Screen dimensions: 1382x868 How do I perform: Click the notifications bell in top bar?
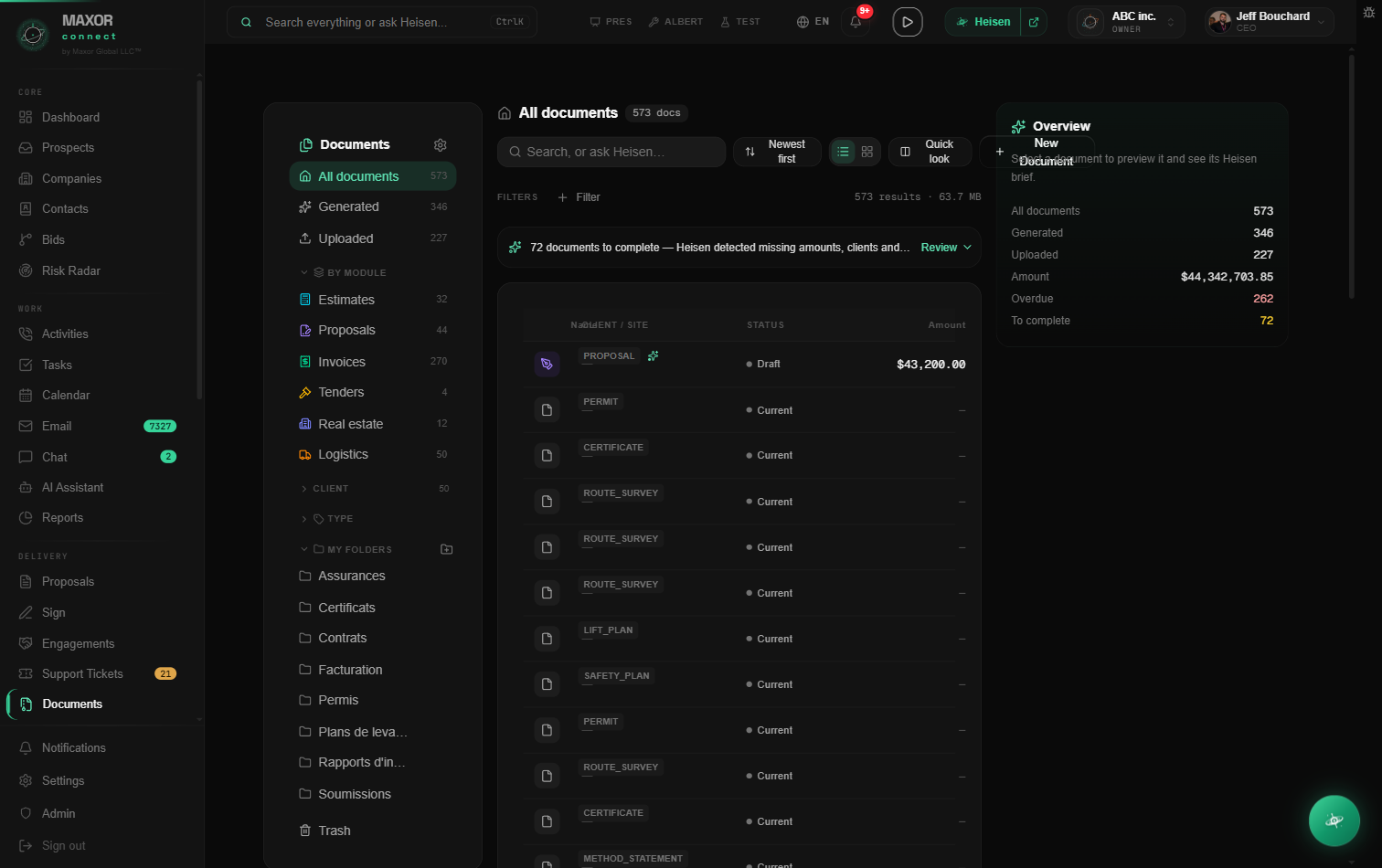click(856, 22)
